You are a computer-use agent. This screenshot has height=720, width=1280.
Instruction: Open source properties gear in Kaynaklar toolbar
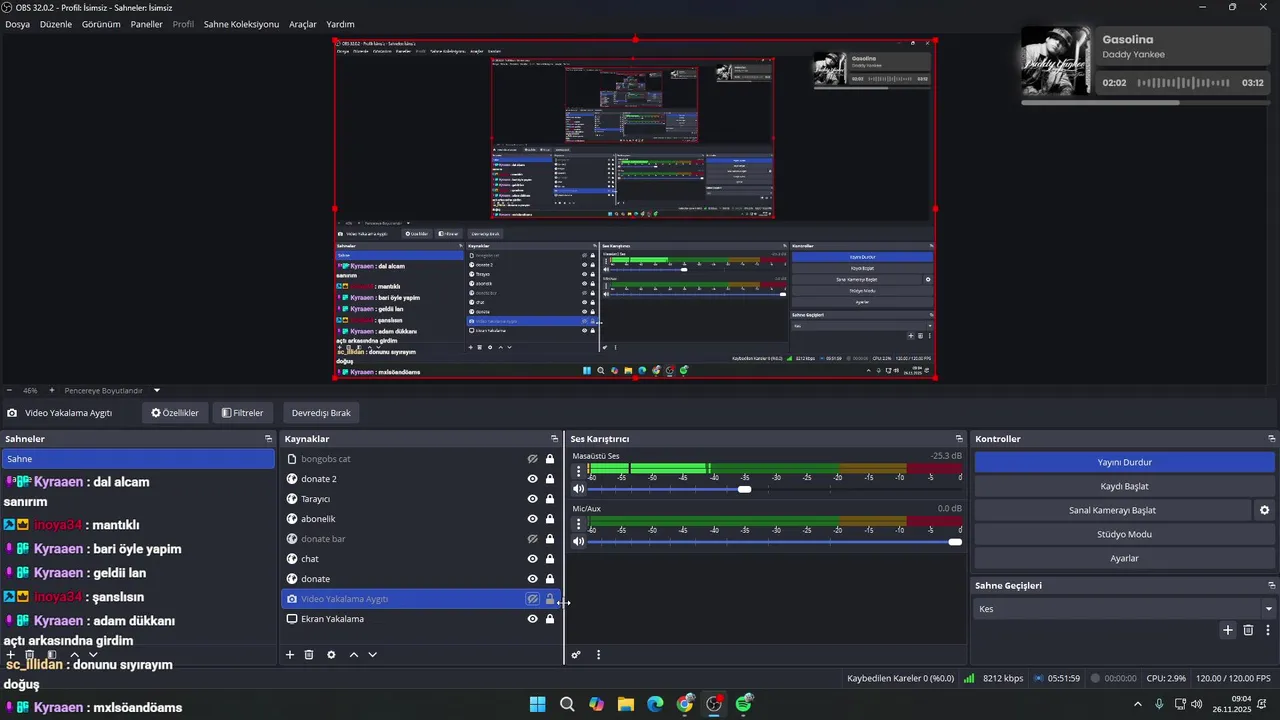(x=331, y=655)
